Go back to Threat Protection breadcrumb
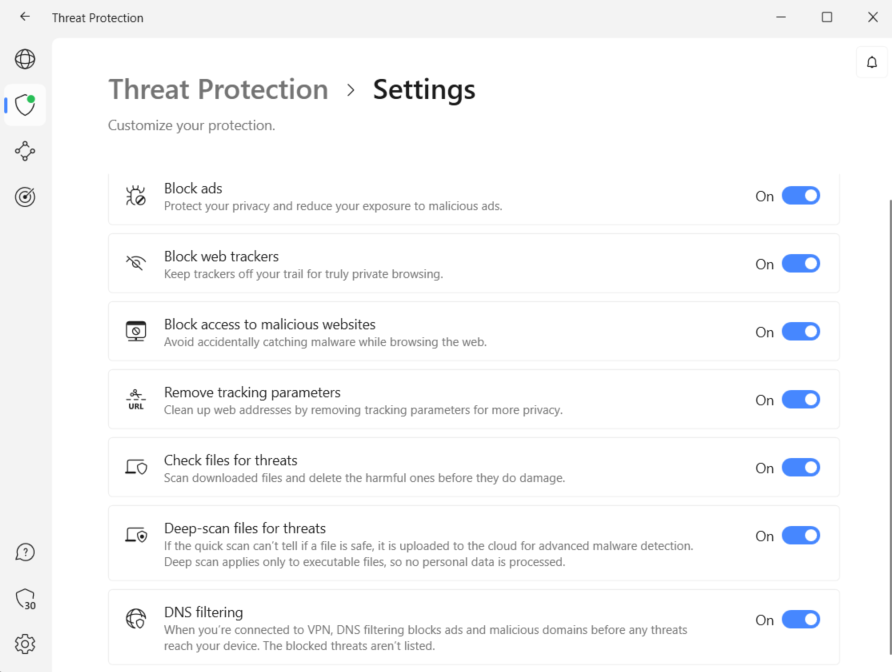Viewport: 892px width, 672px height. point(218,90)
